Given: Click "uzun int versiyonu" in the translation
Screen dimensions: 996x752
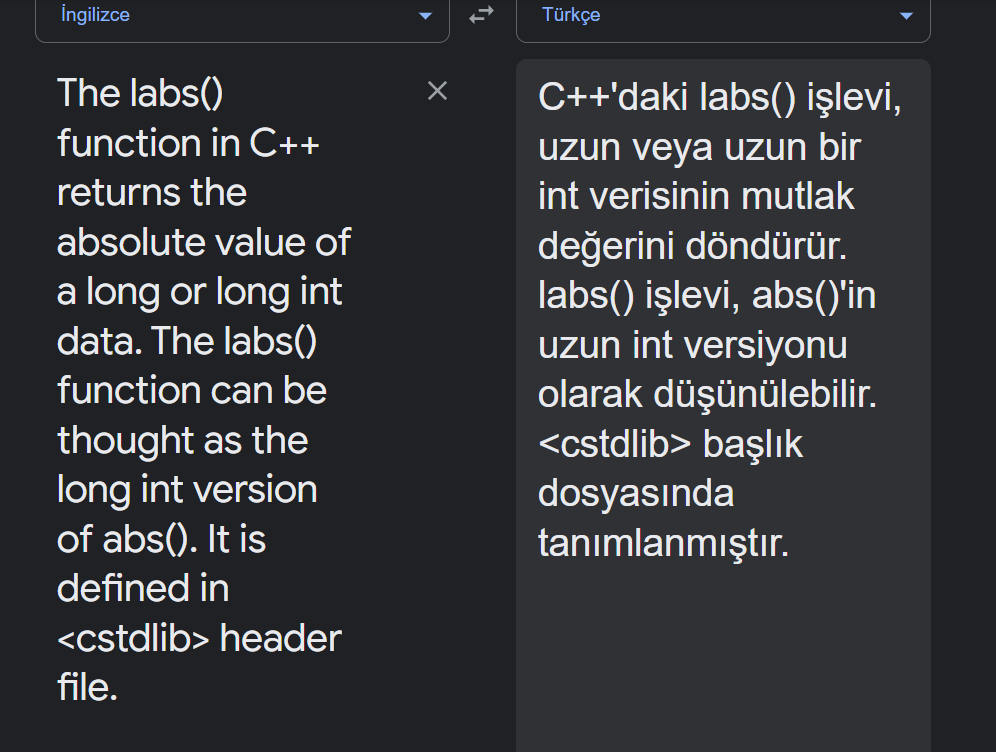Looking at the screenshot, I should pos(692,345).
